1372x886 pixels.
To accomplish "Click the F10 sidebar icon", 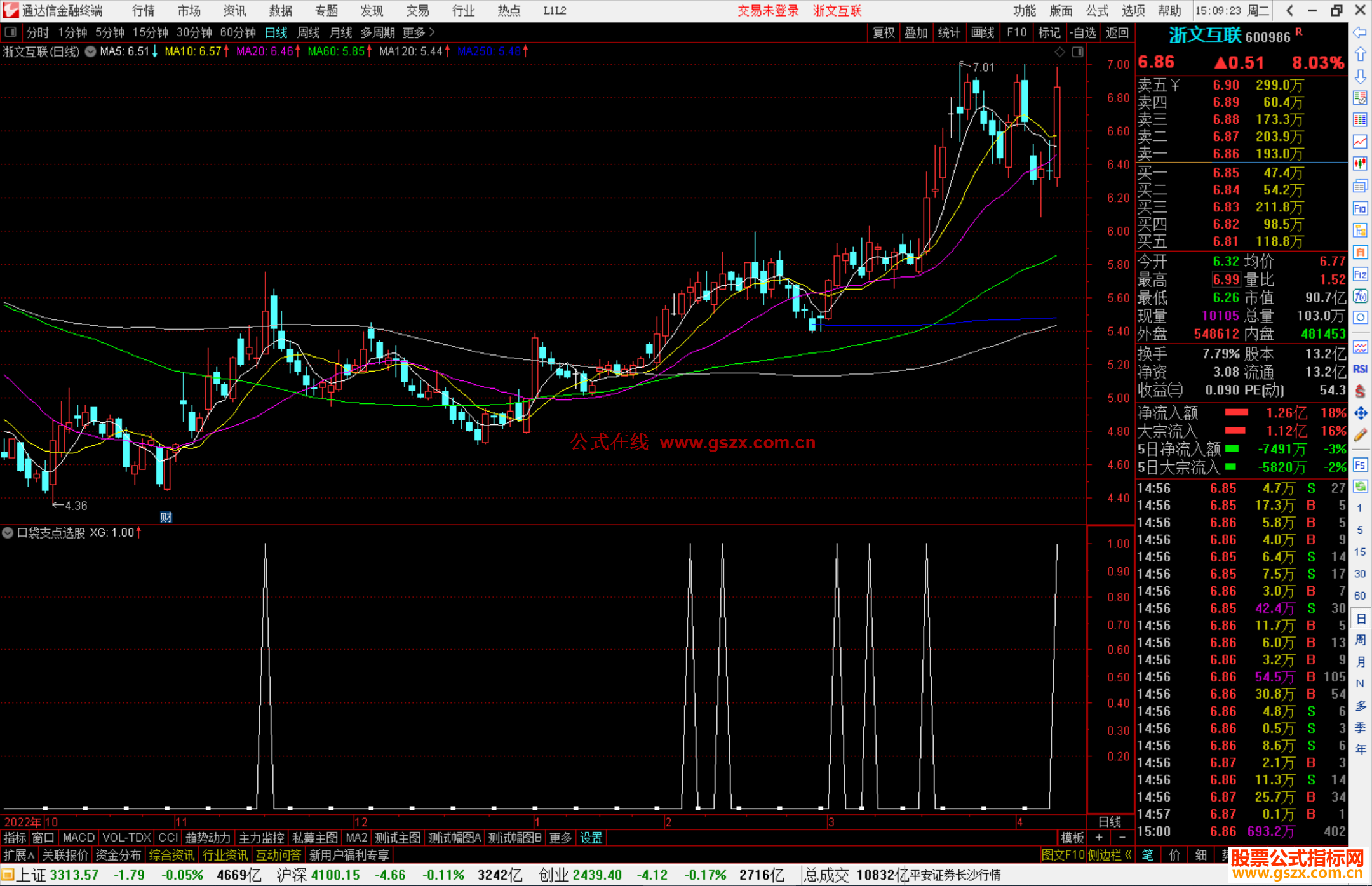I will click(x=1360, y=208).
